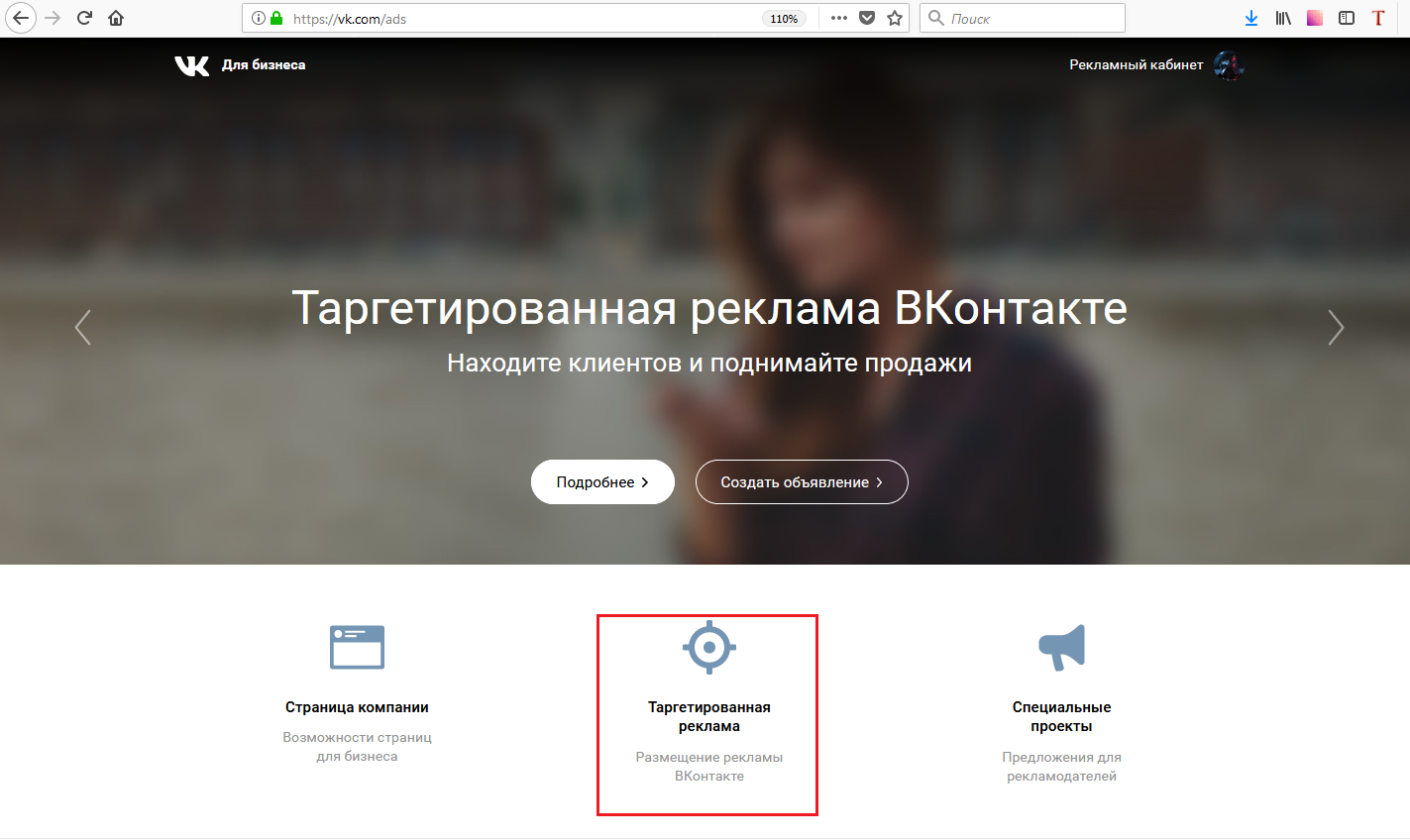Click the magnifier icon in search box
The image size is (1410, 840).
coord(935,18)
